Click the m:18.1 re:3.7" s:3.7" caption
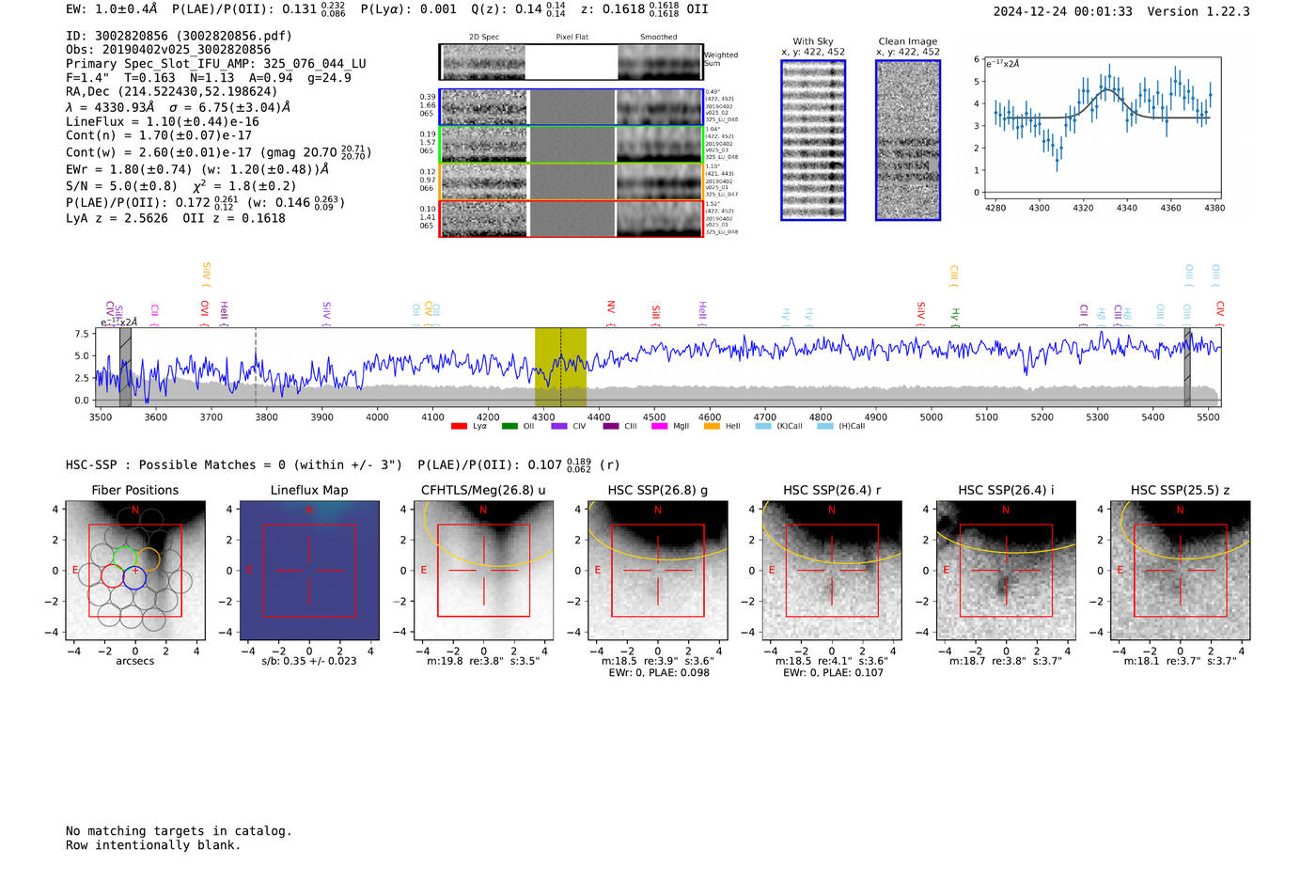1316x896 pixels. pos(1181,661)
